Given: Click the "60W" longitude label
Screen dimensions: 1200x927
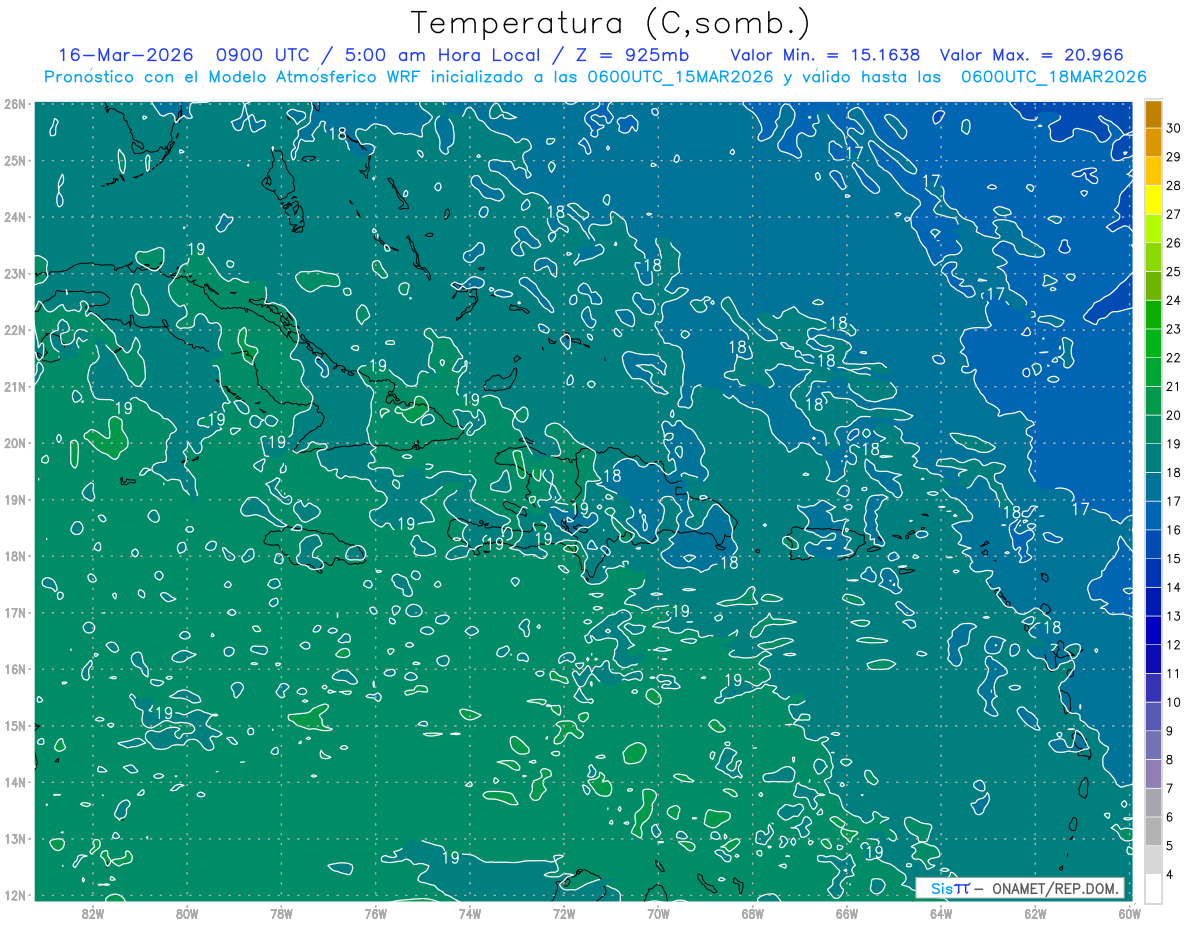Looking at the screenshot, I should point(1130,913).
